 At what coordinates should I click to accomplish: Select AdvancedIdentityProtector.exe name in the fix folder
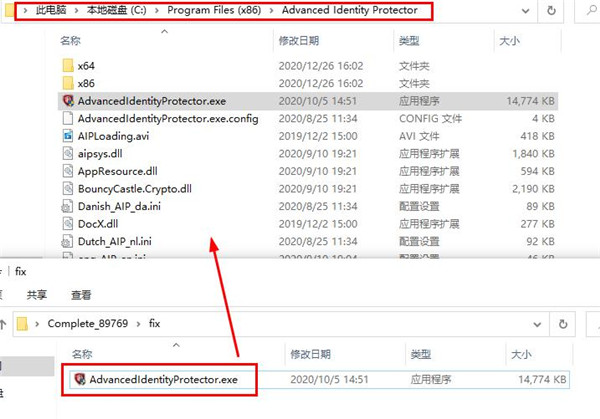(164, 380)
